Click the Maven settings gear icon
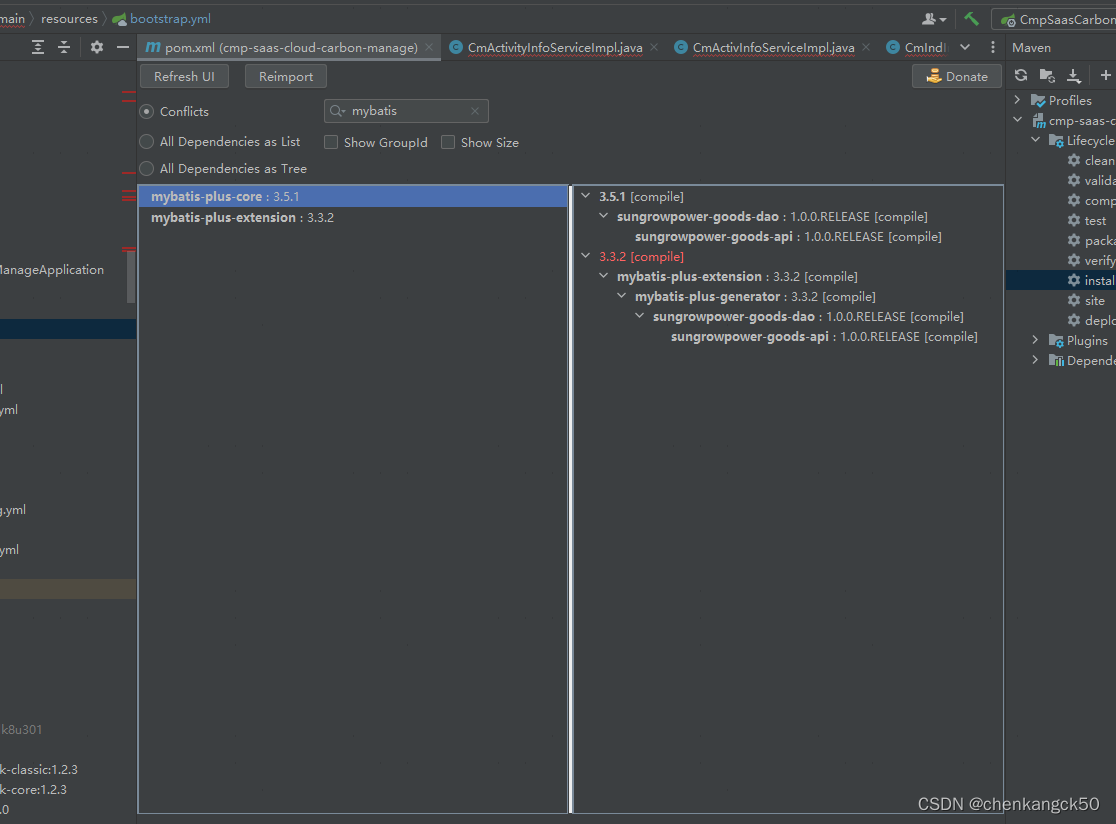 [96, 47]
